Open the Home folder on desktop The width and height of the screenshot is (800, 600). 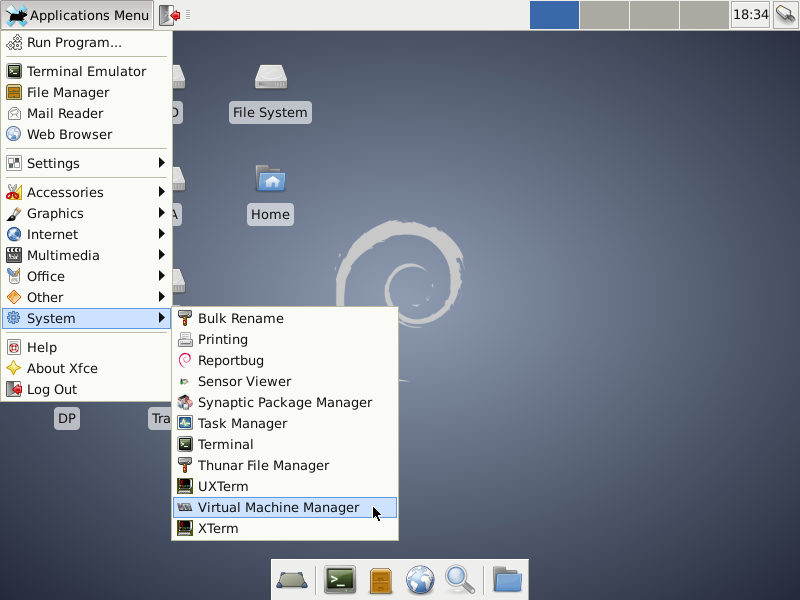(x=270, y=180)
